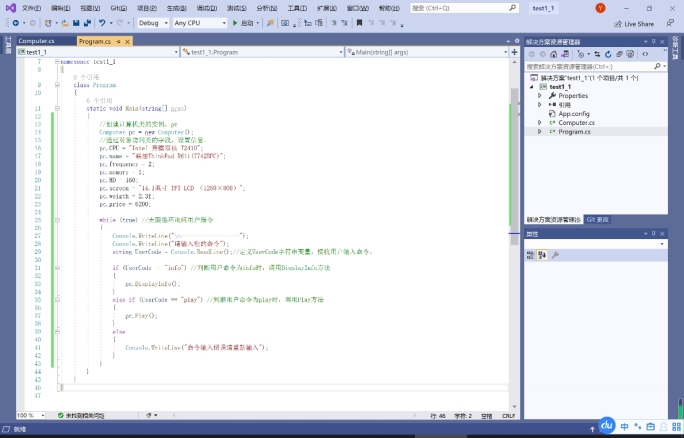Click the no issues found status indicator
Image resolution: width=684 pixels, height=438 pixels.
pyautogui.click(x=81, y=415)
